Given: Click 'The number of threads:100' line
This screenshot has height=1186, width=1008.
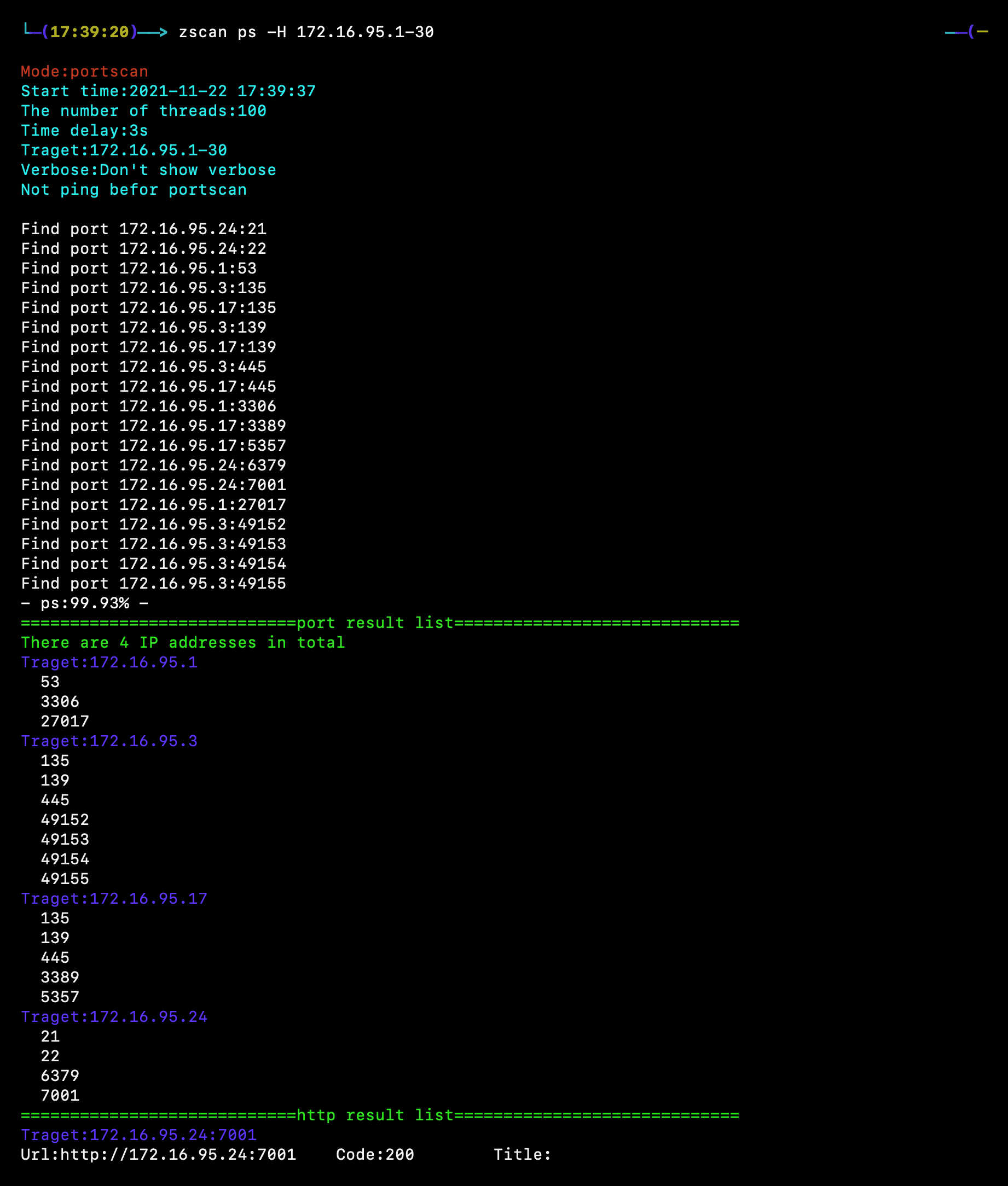Looking at the screenshot, I should [143, 111].
